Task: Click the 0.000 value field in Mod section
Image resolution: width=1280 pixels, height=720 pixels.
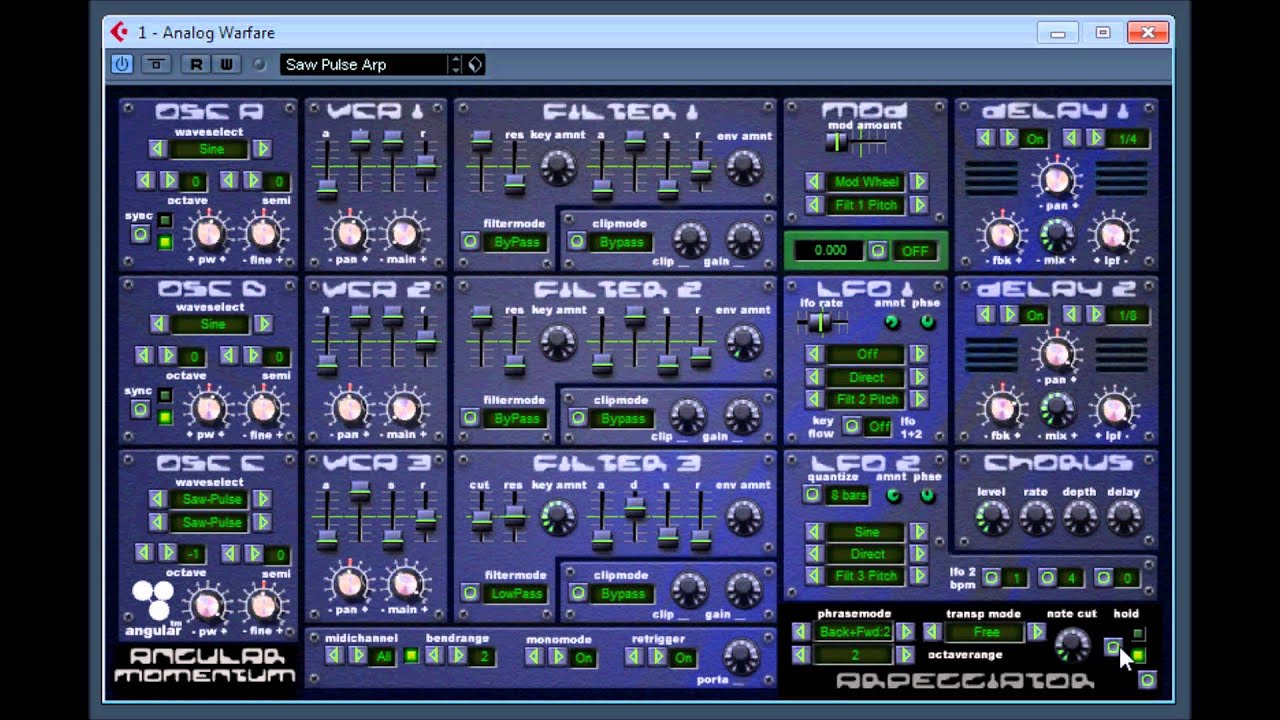Action: tap(829, 251)
